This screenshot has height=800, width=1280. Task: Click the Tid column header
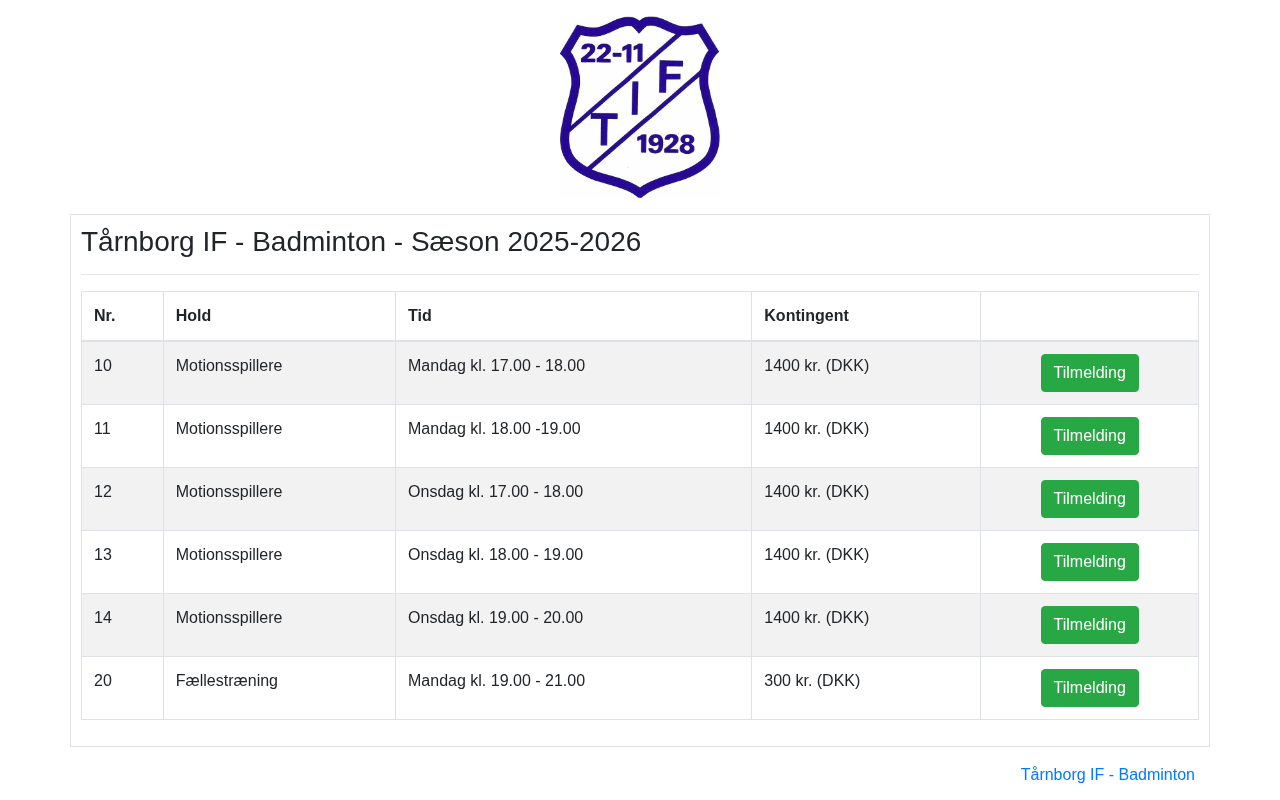point(420,316)
